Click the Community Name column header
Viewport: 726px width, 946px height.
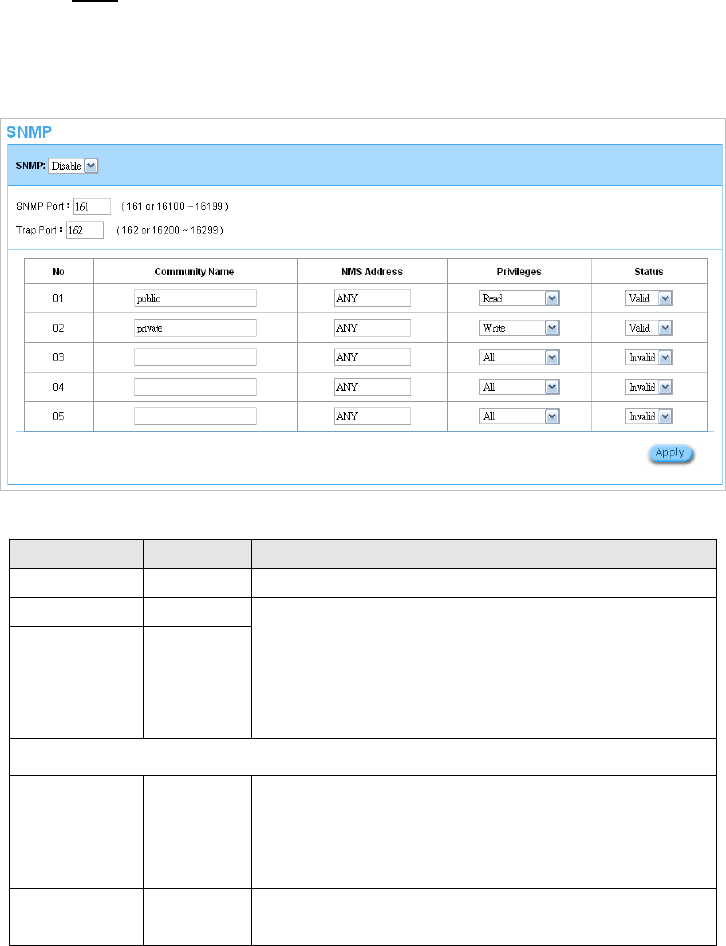coord(194,271)
